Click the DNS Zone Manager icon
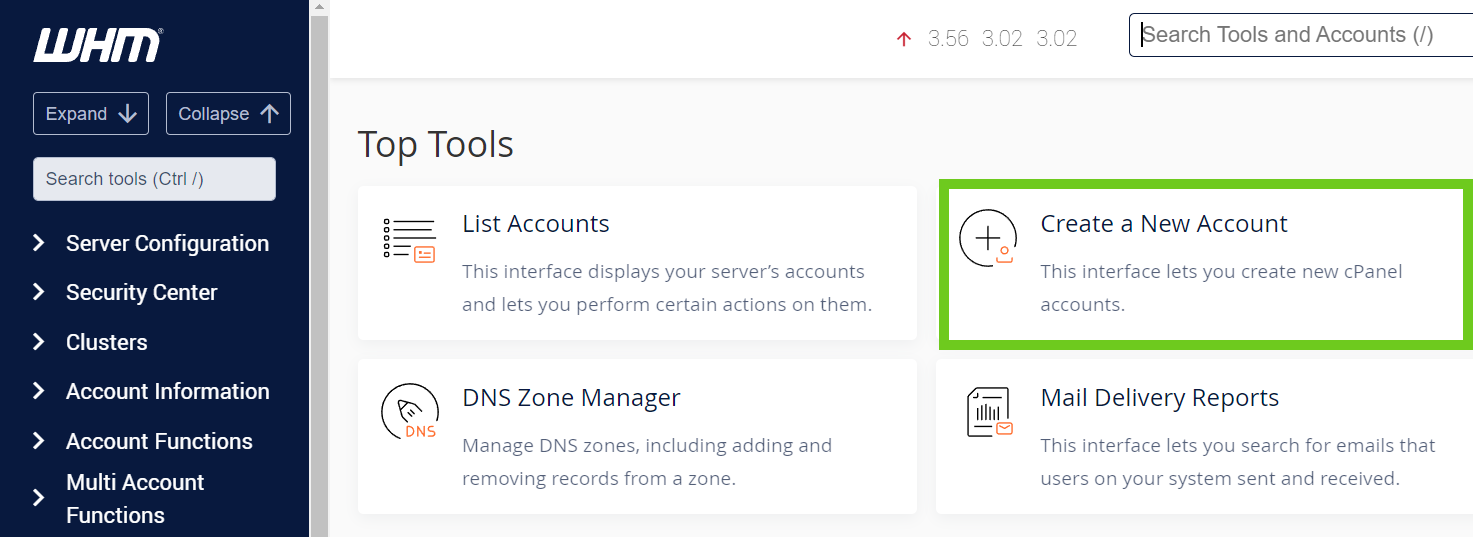The width and height of the screenshot is (1473, 537). [409, 412]
